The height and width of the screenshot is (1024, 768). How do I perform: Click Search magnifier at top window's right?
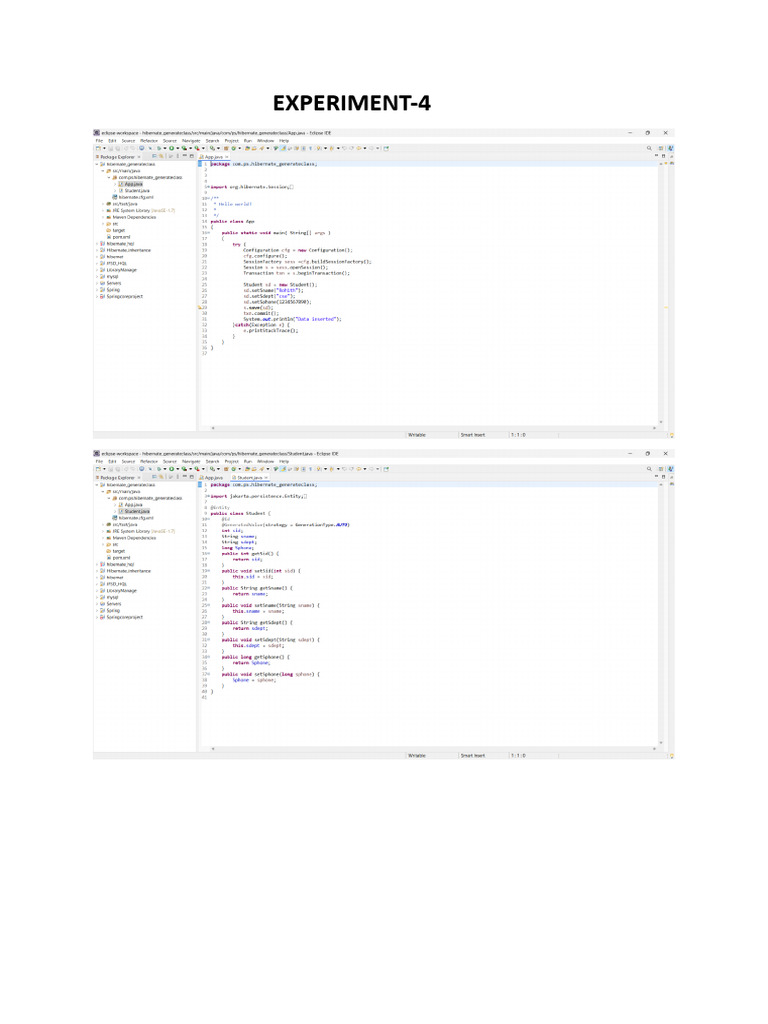(x=649, y=148)
